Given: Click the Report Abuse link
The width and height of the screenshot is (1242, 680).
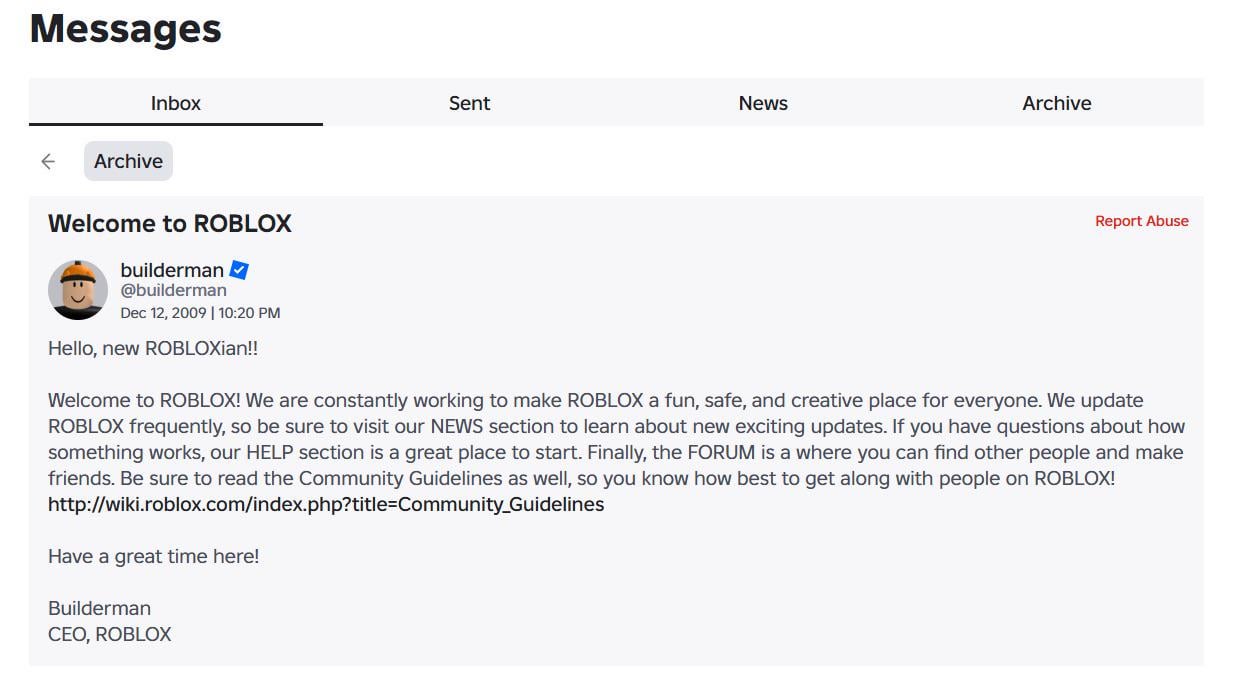Looking at the screenshot, I should pyautogui.click(x=1141, y=221).
